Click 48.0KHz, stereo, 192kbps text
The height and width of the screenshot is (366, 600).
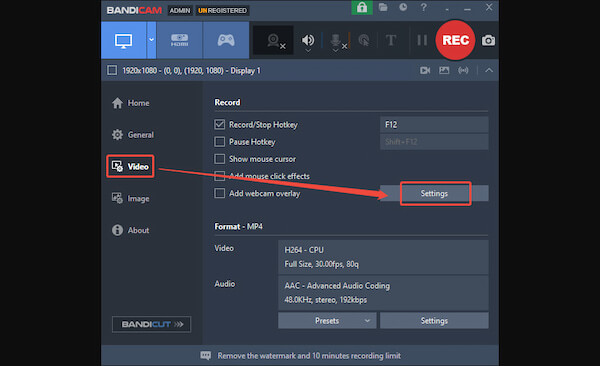coord(326,300)
